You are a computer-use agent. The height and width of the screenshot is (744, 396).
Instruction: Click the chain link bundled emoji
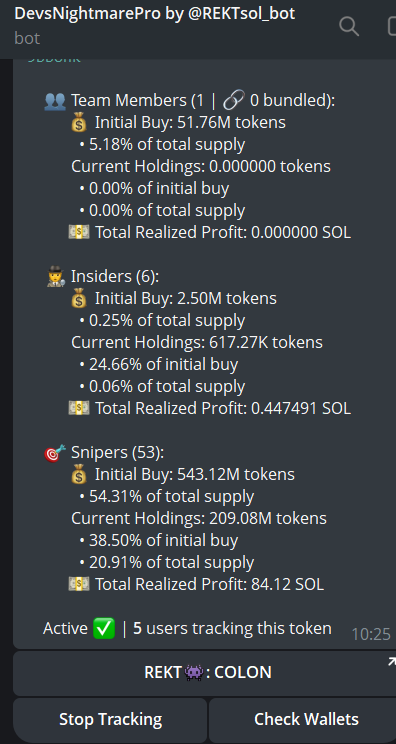pos(234,100)
